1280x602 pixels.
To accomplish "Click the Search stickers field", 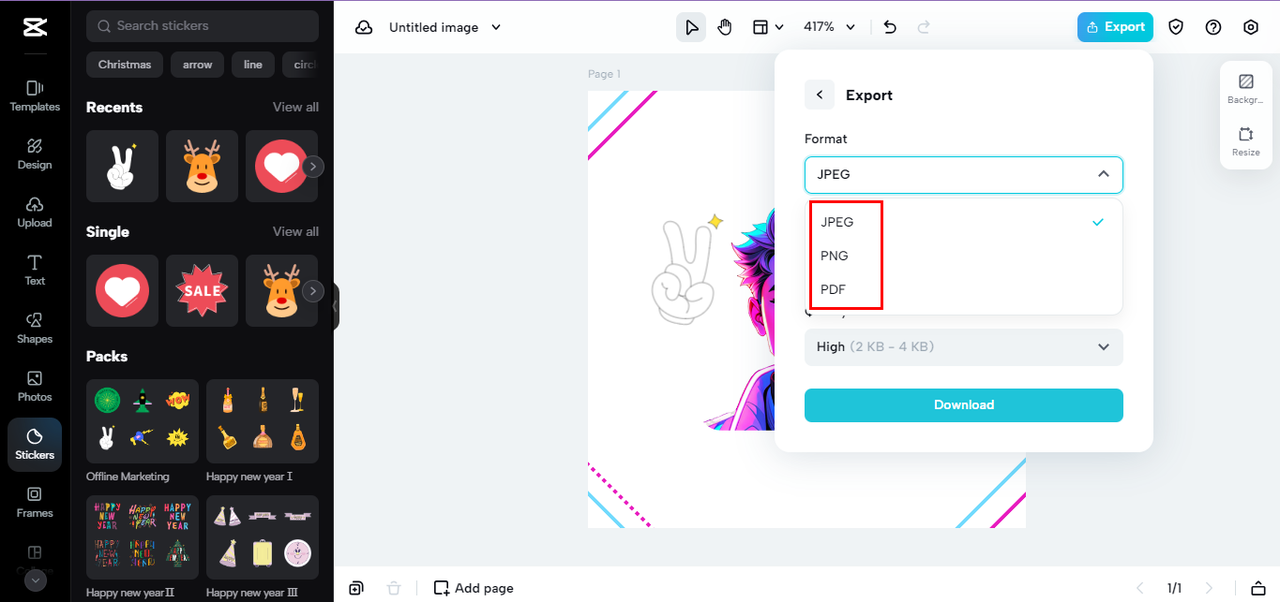I will [x=202, y=26].
